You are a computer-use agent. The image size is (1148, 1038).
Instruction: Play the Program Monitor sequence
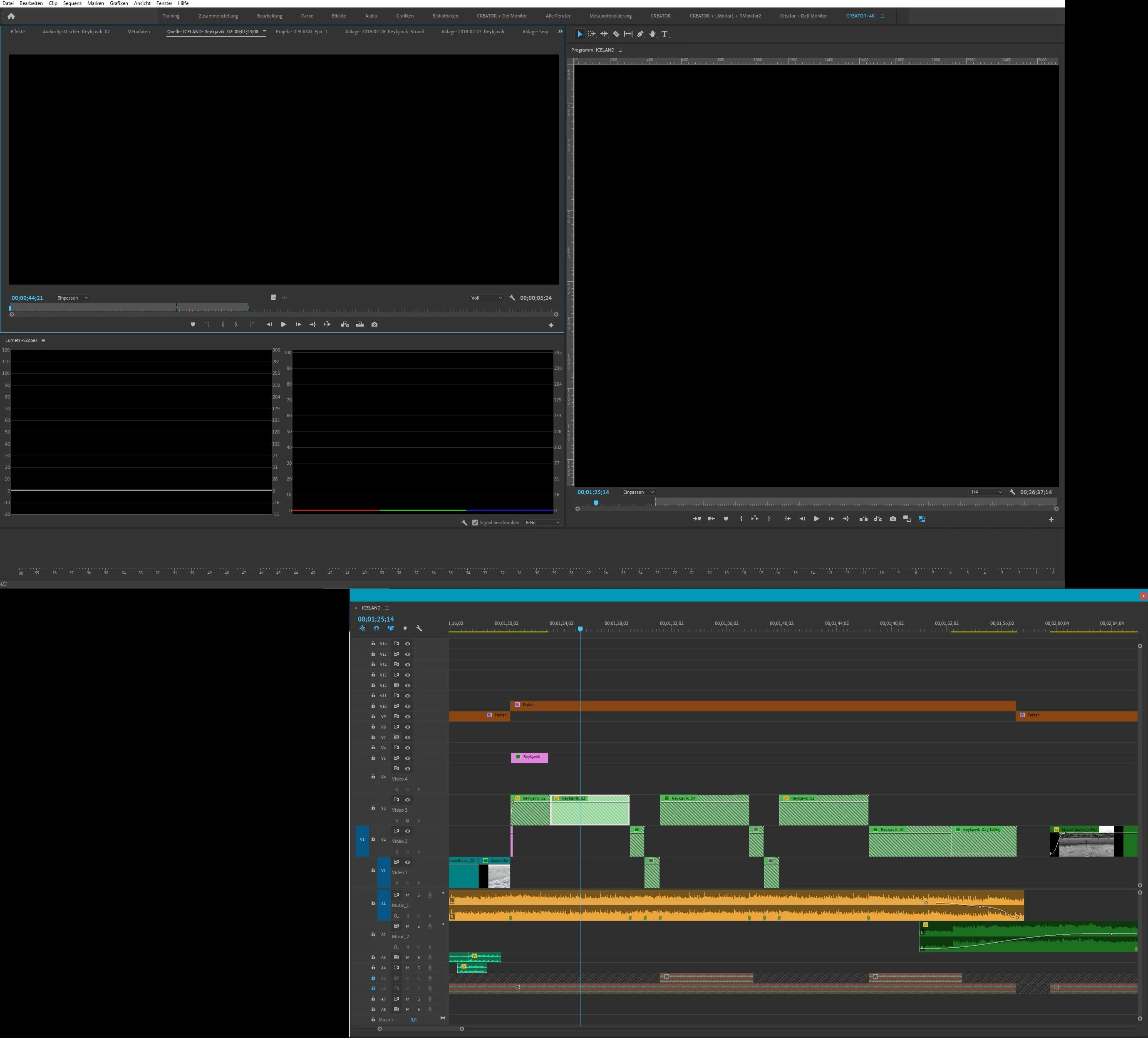(x=817, y=519)
